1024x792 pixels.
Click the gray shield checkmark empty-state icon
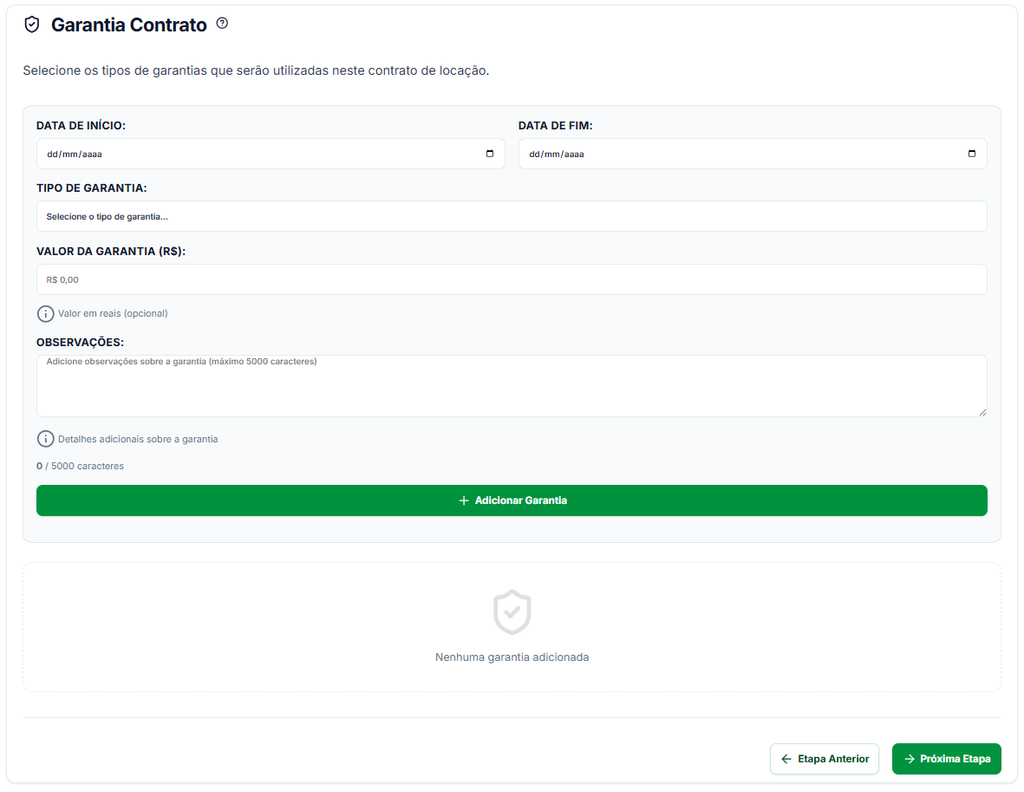pyautogui.click(x=512, y=612)
